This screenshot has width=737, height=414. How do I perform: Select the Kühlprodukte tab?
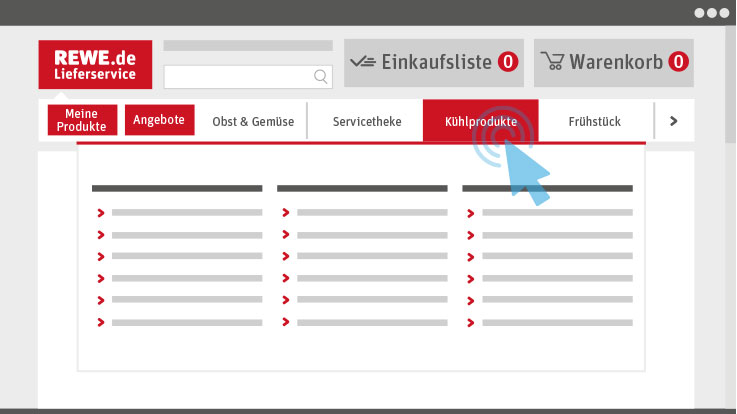point(480,121)
